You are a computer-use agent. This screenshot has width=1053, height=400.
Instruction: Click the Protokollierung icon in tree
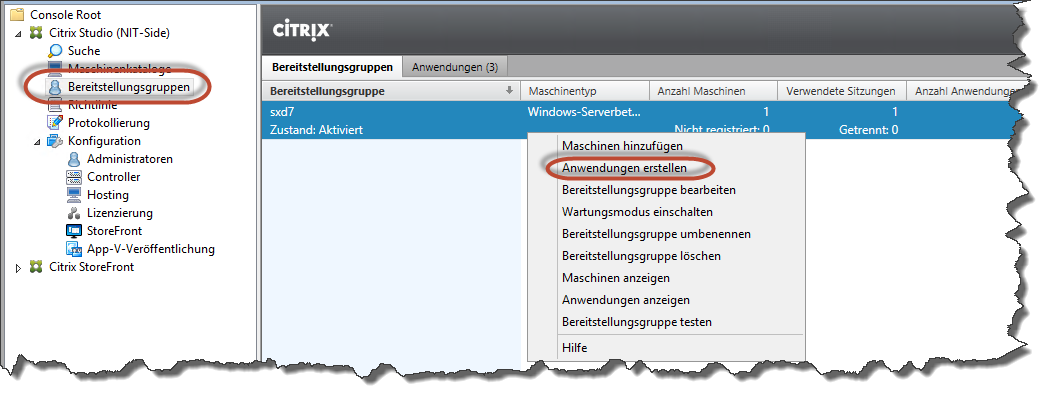(56, 123)
